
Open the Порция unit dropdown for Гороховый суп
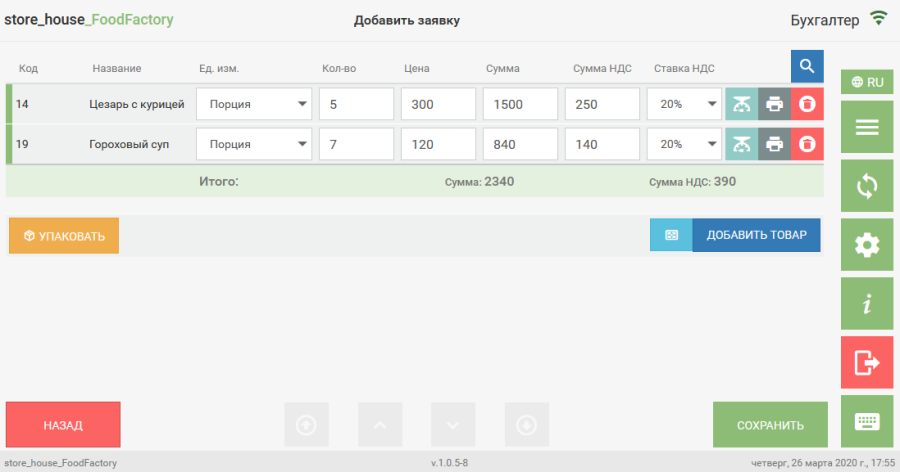point(254,145)
